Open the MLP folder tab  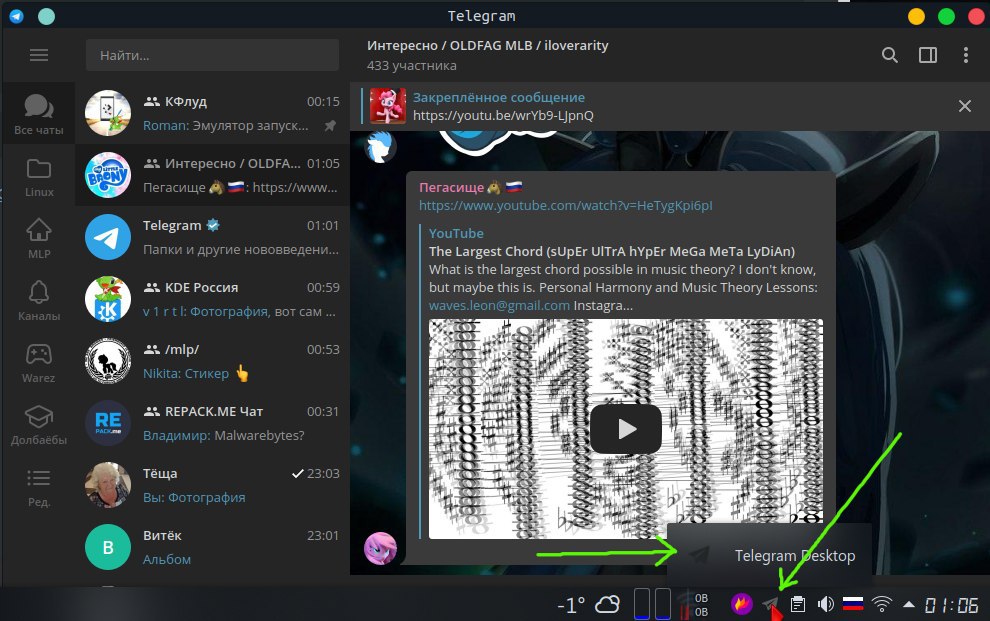(39, 238)
